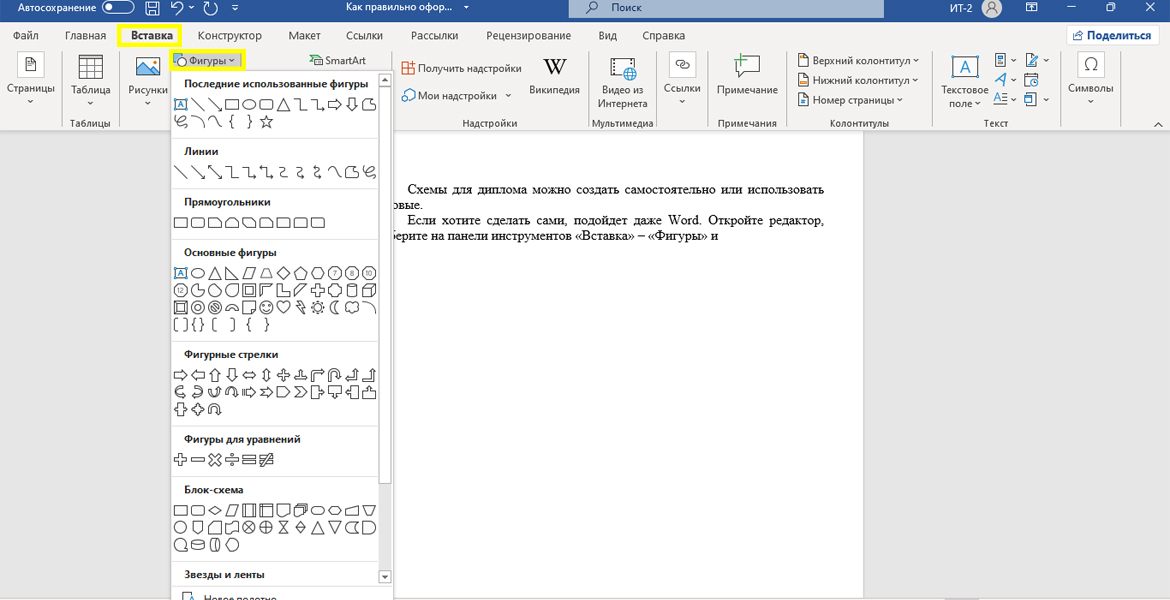Click the Save icon in title bar
Image resolution: width=1170 pixels, height=600 pixels.
pyautogui.click(x=152, y=8)
